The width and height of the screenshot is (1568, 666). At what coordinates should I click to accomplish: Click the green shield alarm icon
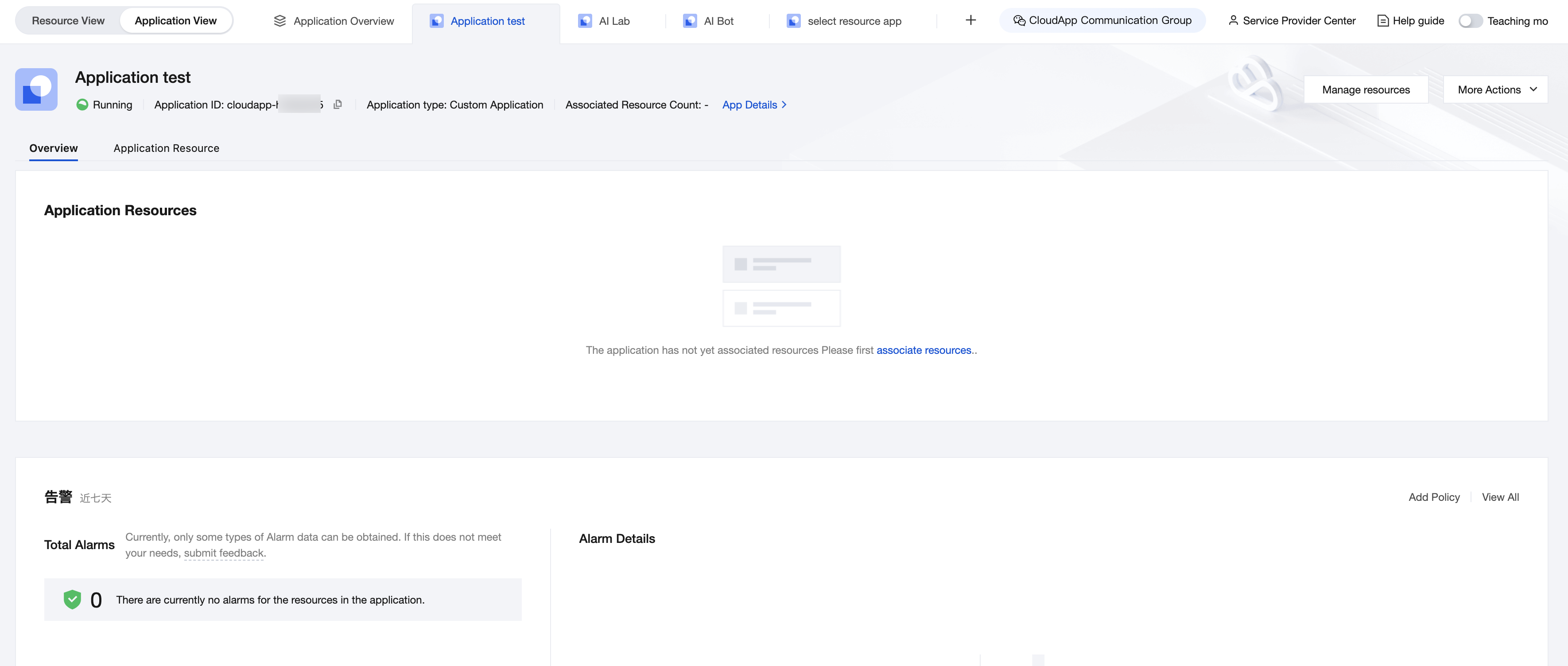(73, 600)
